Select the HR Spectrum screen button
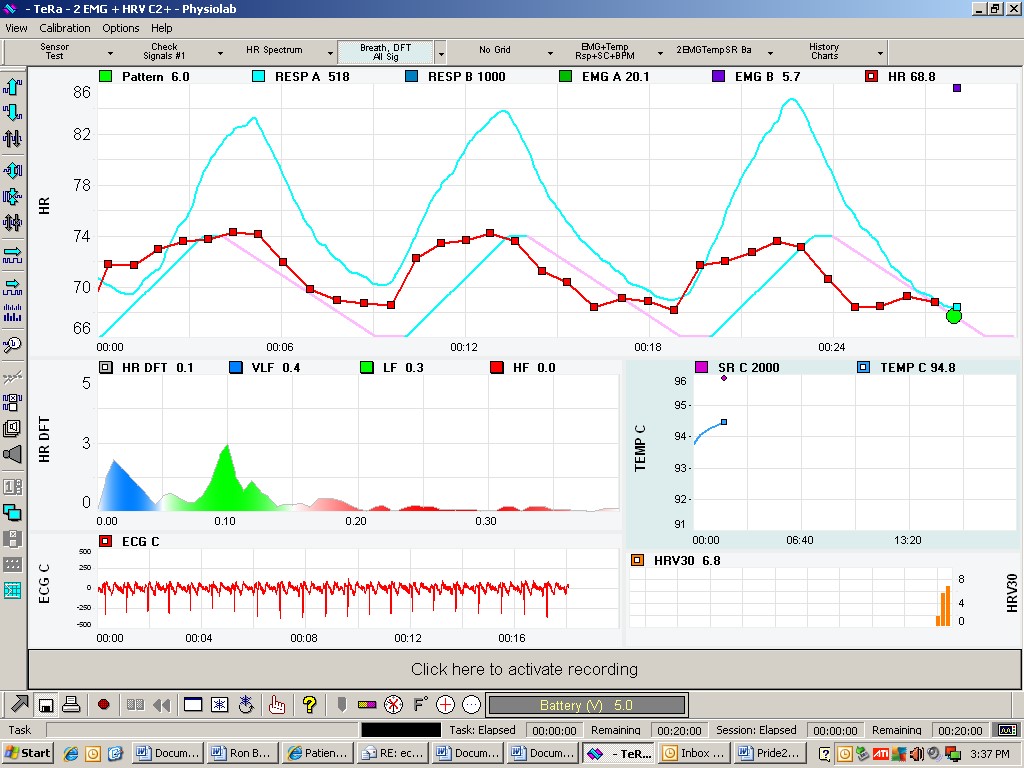This screenshot has width=1024, height=768. point(274,50)
